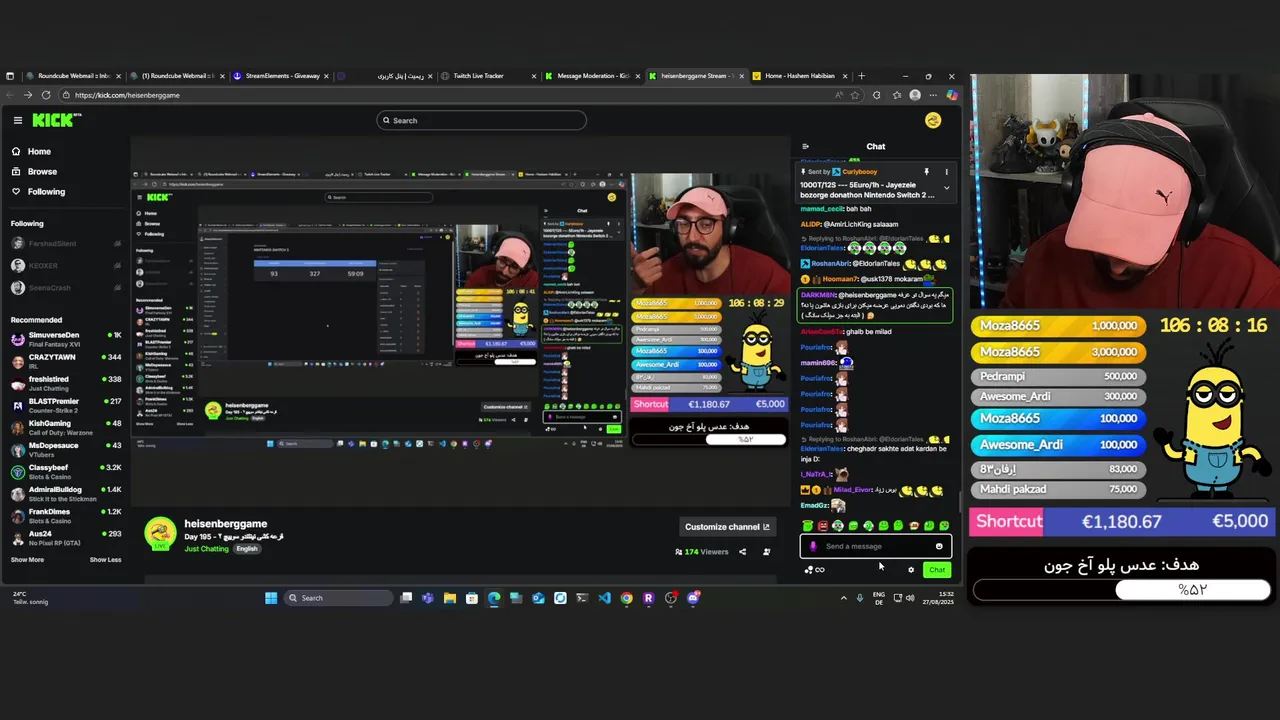This screenshot has height=720, width=1280.
Task: Open the Windows Start button
Action: [x=271, y=598]
